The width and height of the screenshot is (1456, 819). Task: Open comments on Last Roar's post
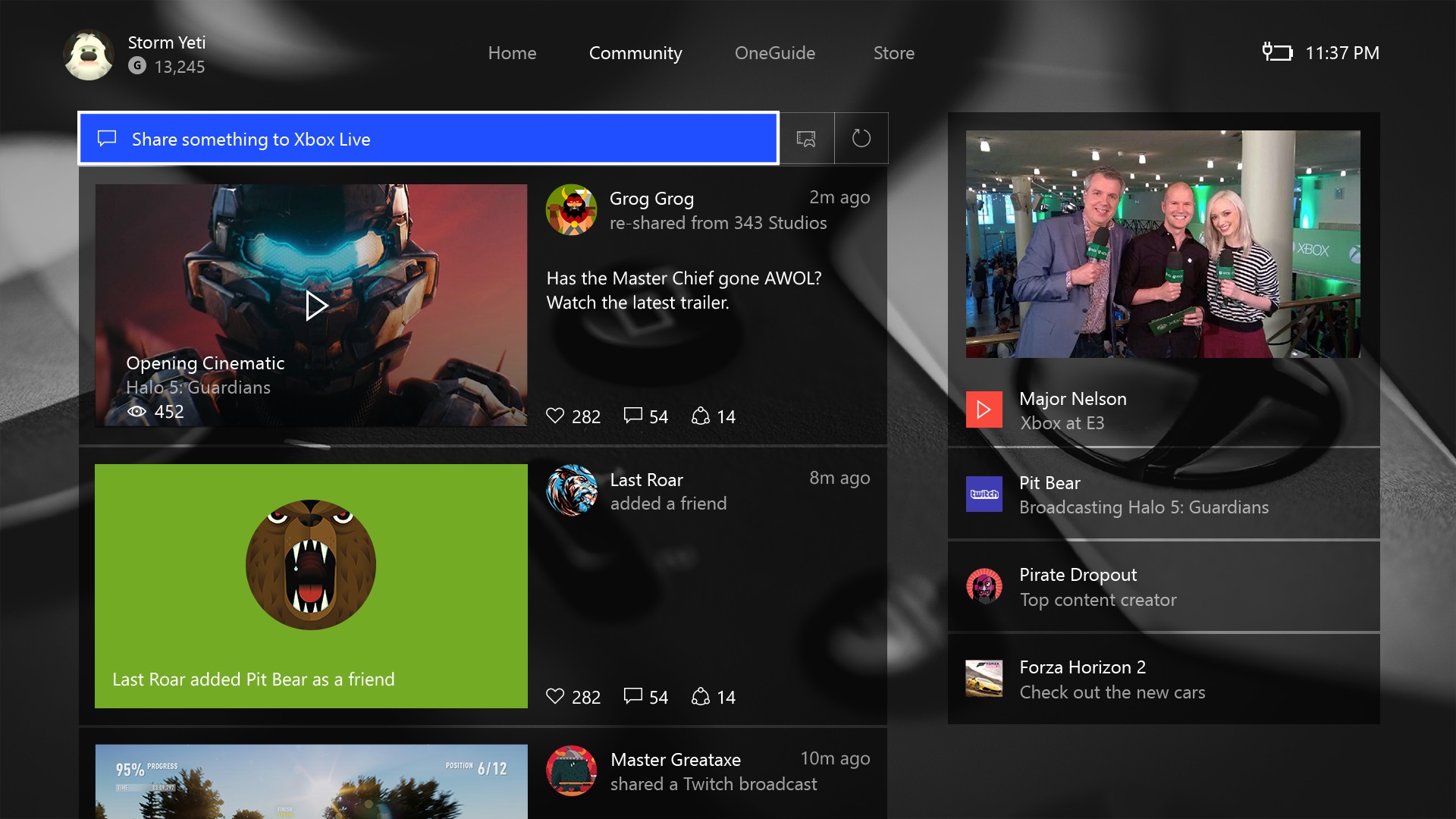pos(633,697)
